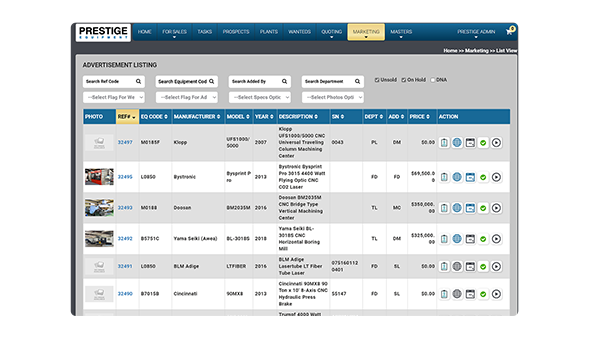Screen dimensions: 590x360
Task: Click the play circle icon in row 32492
Action: [496, 238]
